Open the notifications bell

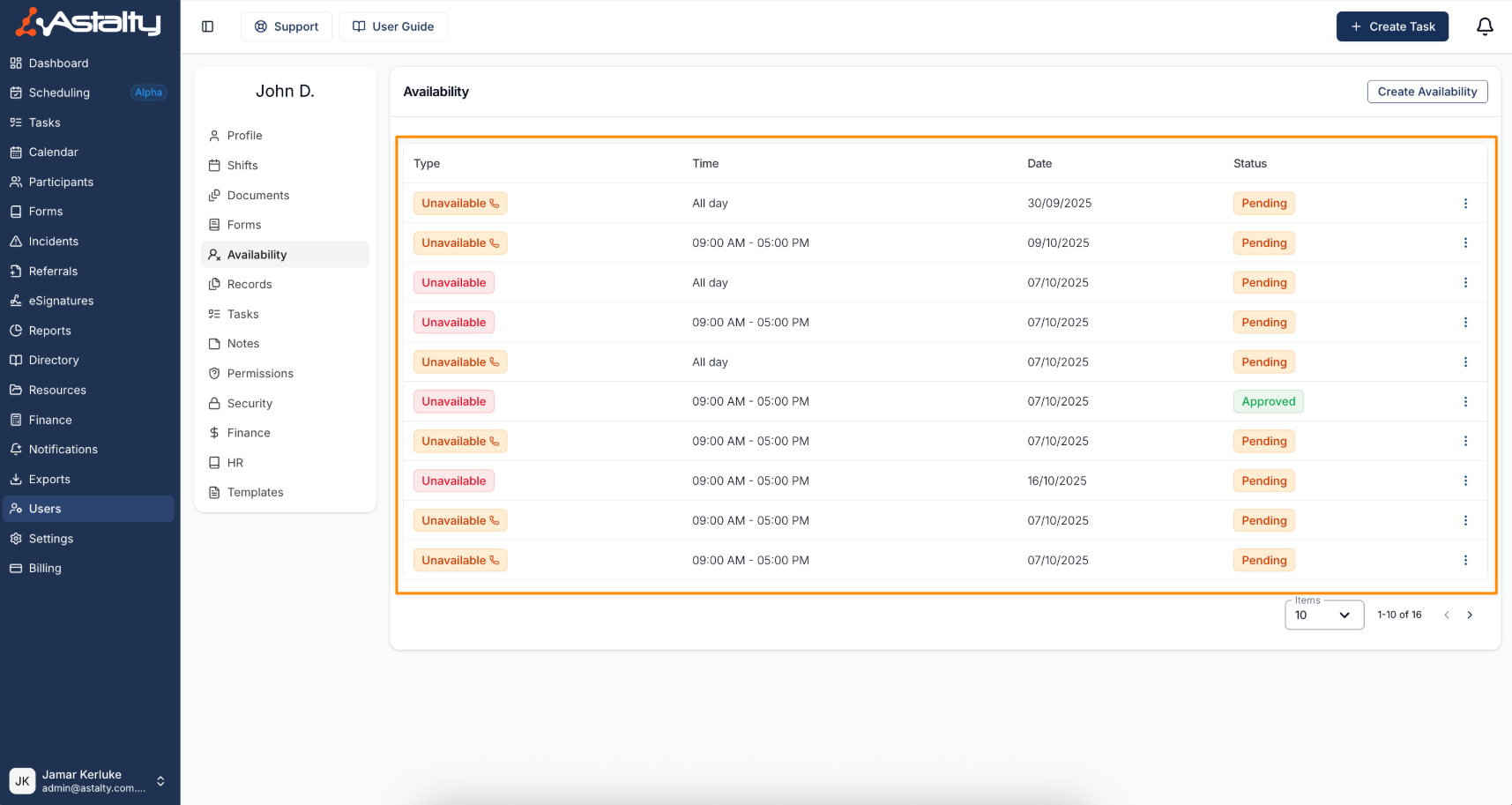tap(1485, 26)
